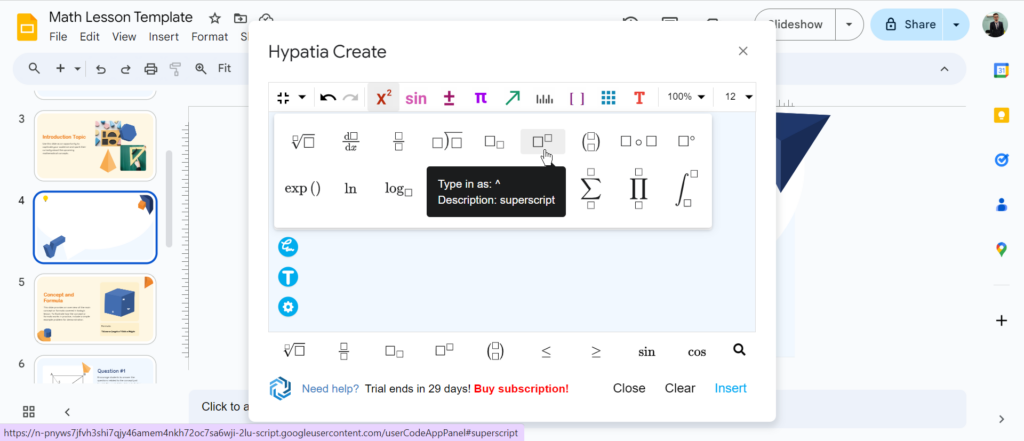Insert less-than-or-equal symbol from quick bar

[546, 352]
